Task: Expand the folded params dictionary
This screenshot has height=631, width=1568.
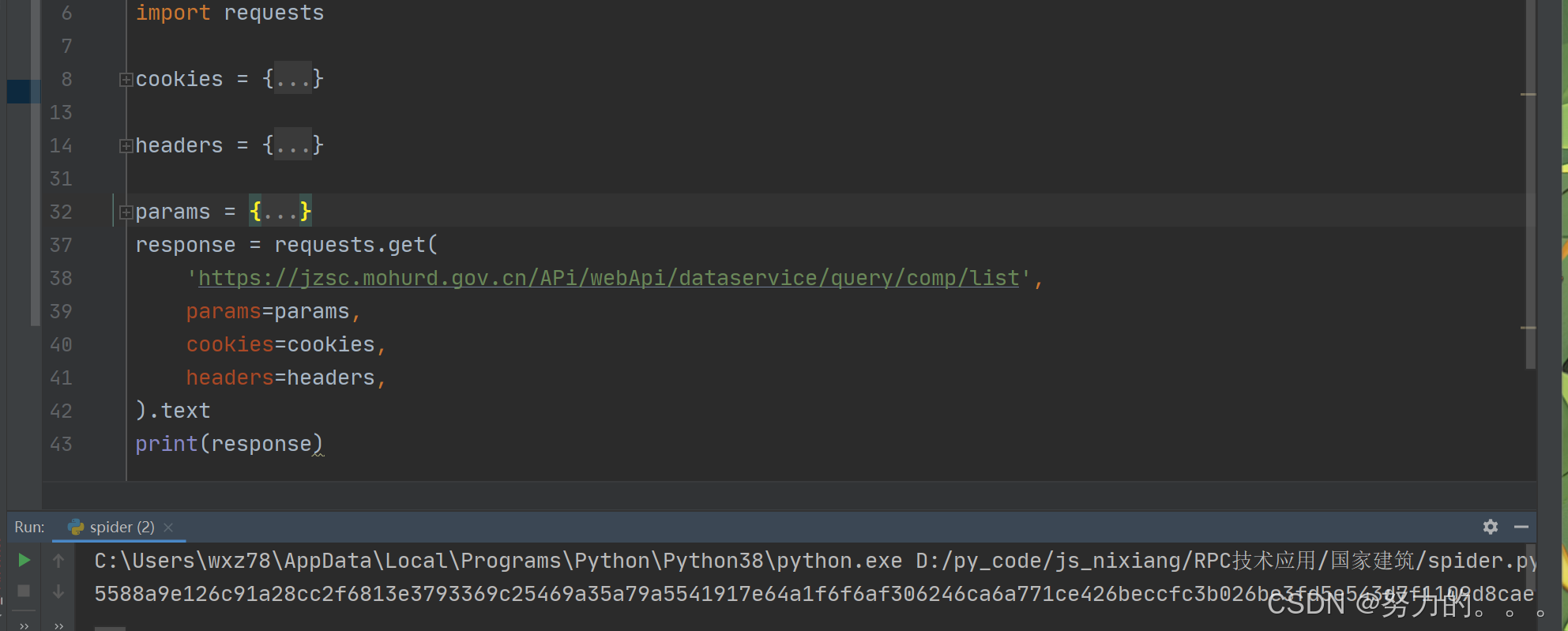Action: [x=125, y=212]
